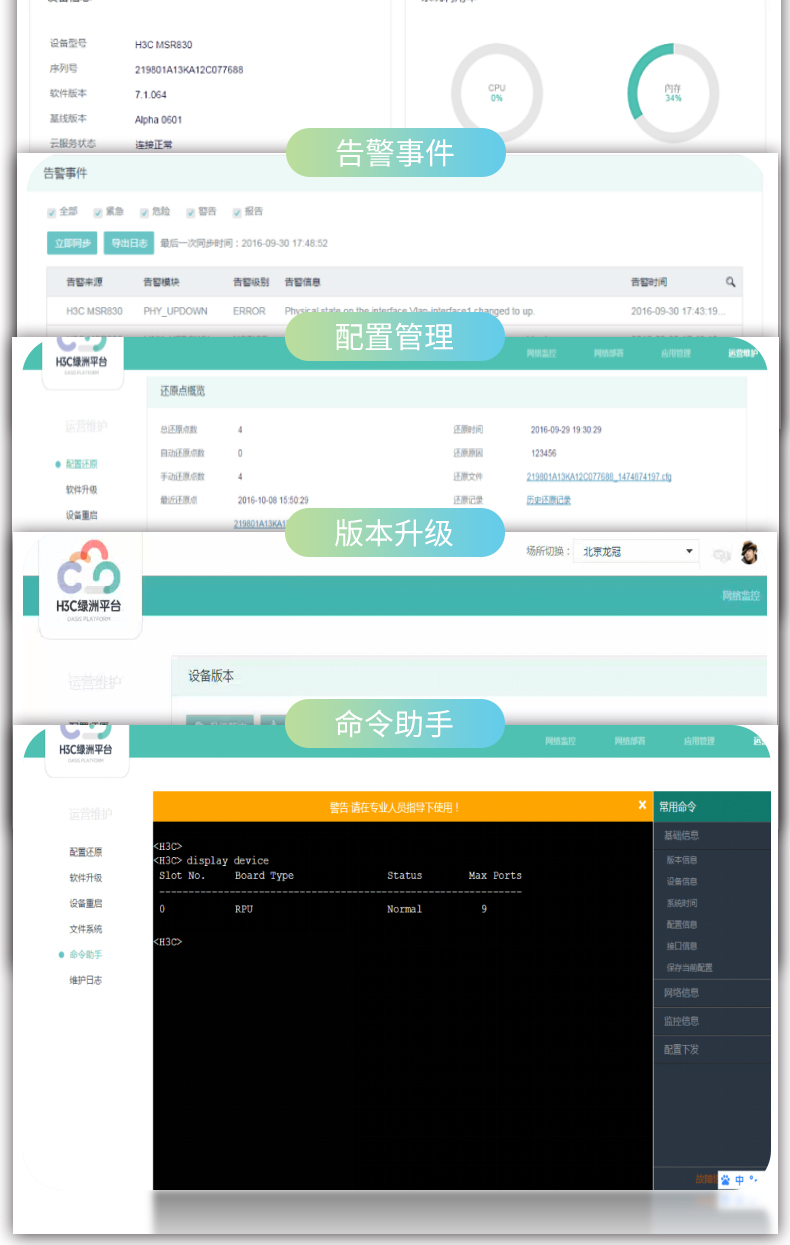Click the 立即同步 button
The height and width of the screenshot is (1245, 790).
(72, 243)
